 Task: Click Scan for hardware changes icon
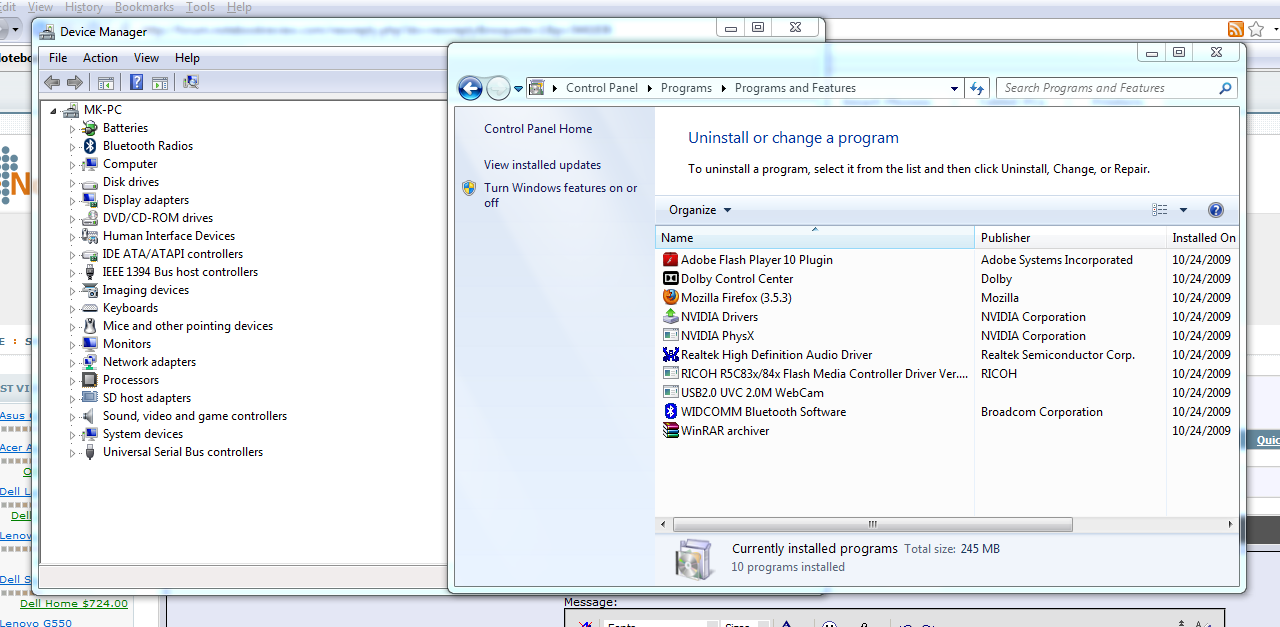(191, 83)
